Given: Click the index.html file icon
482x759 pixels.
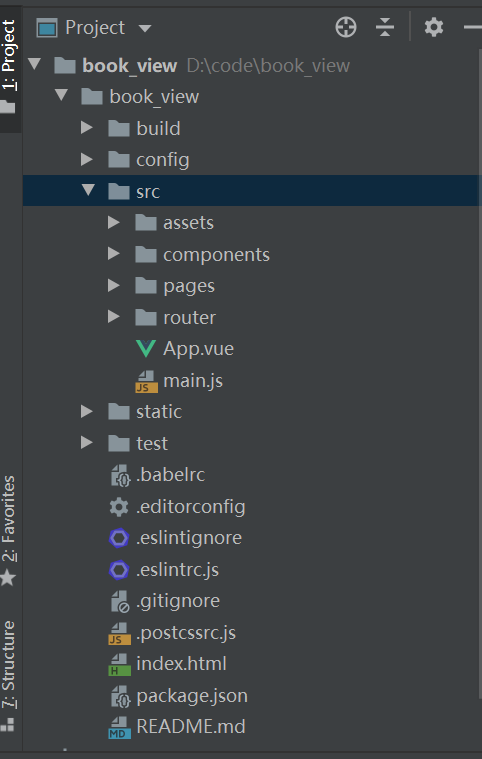Looking at the screenshot, I should pos(119,664).
